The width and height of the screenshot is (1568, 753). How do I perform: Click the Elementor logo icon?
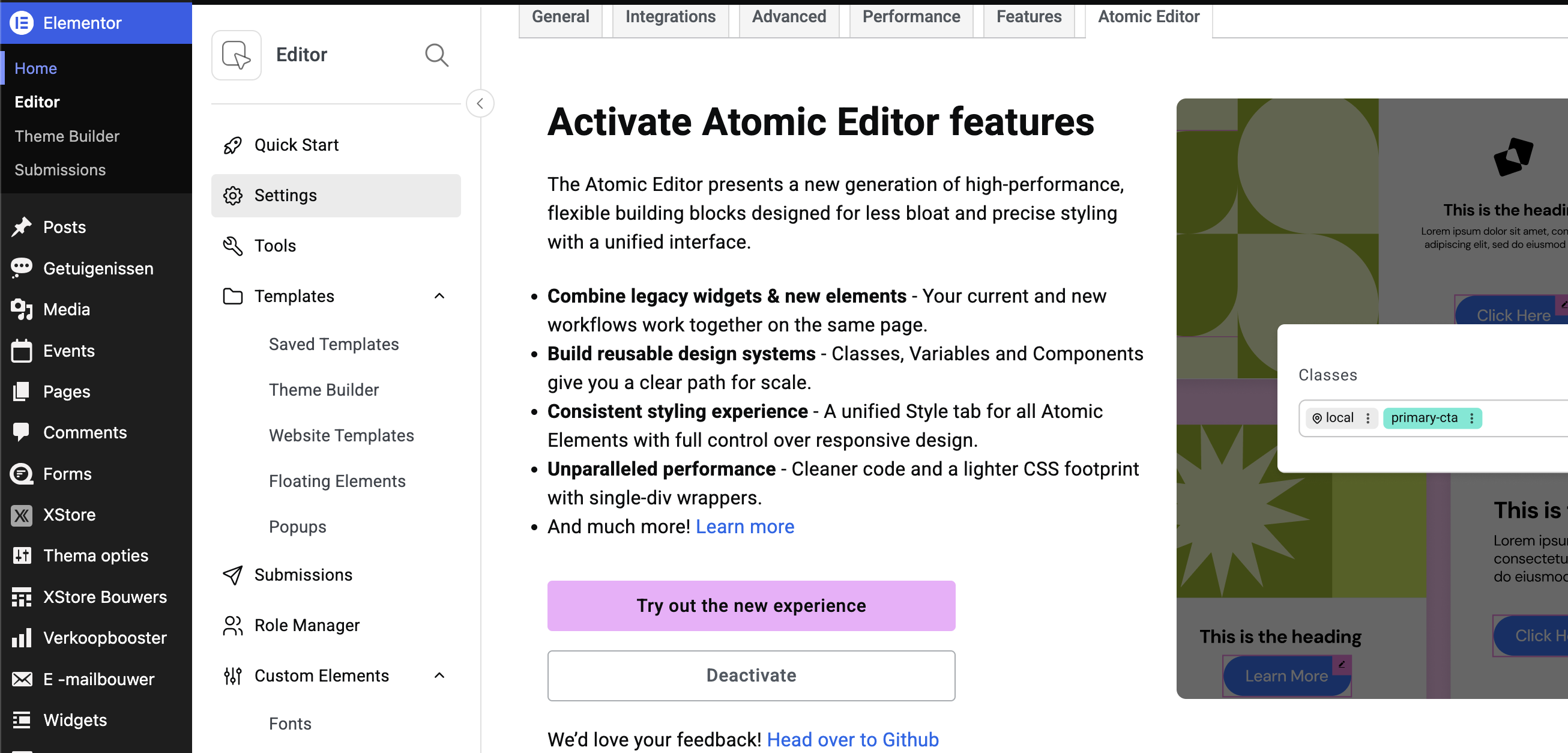click(22, 23)
